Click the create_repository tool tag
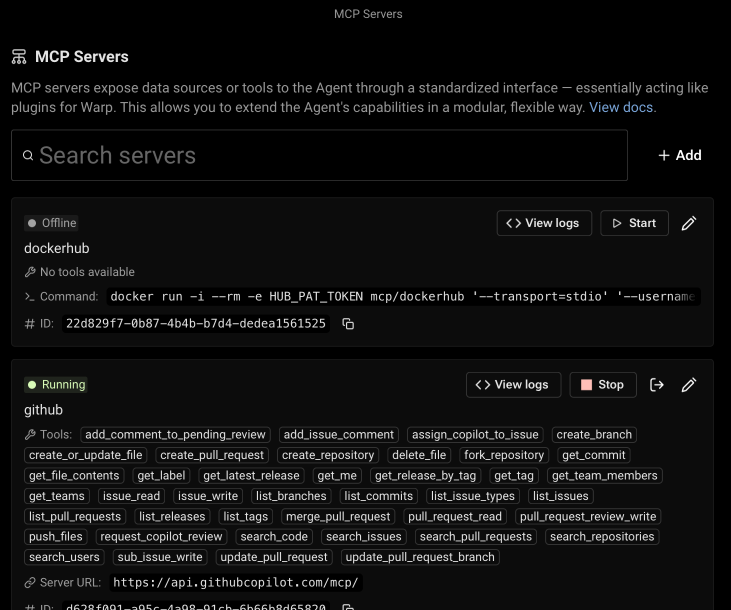731x610 pixels. pos(328,455)
